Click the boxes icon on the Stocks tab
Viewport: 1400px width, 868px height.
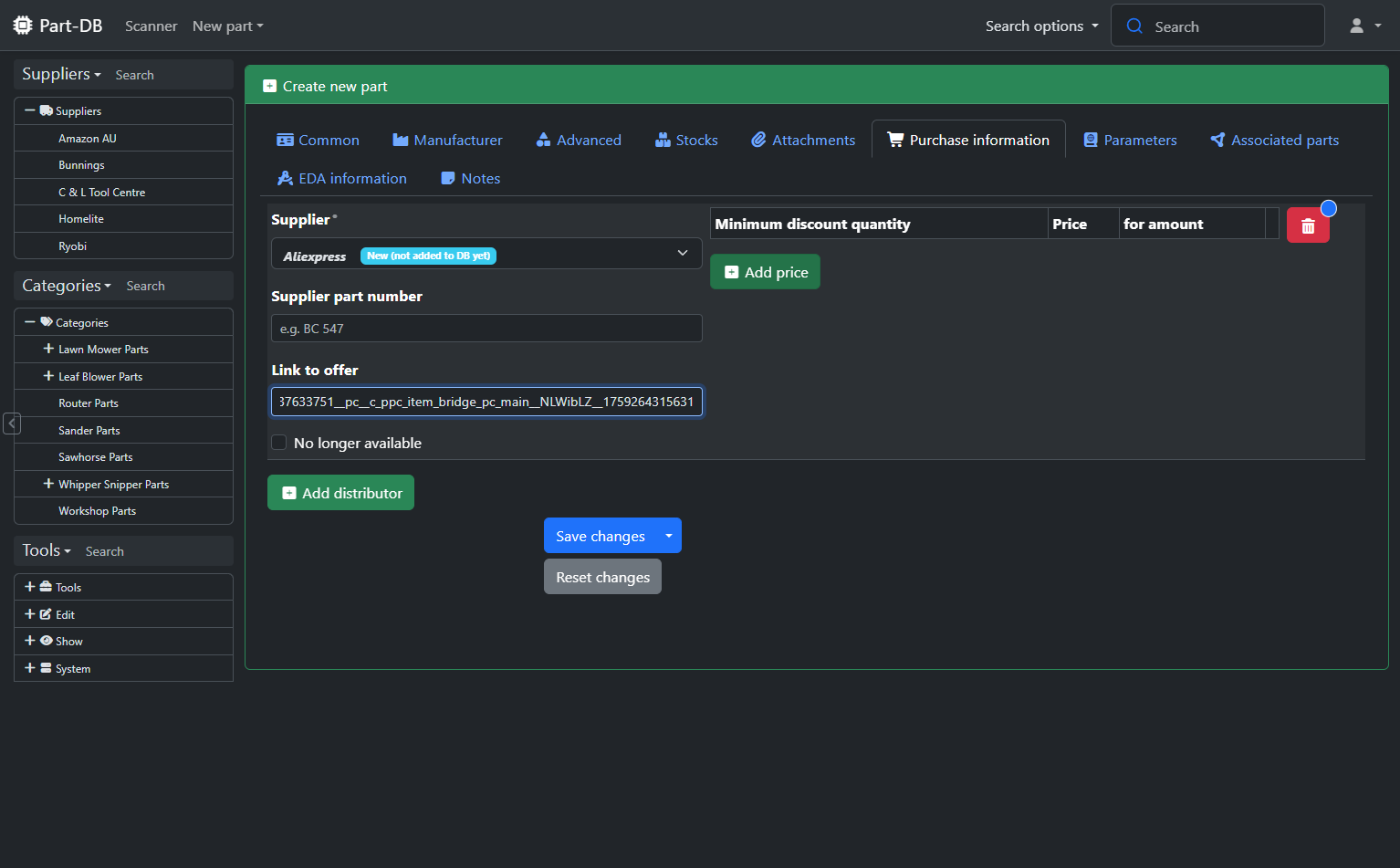(663, 140)
